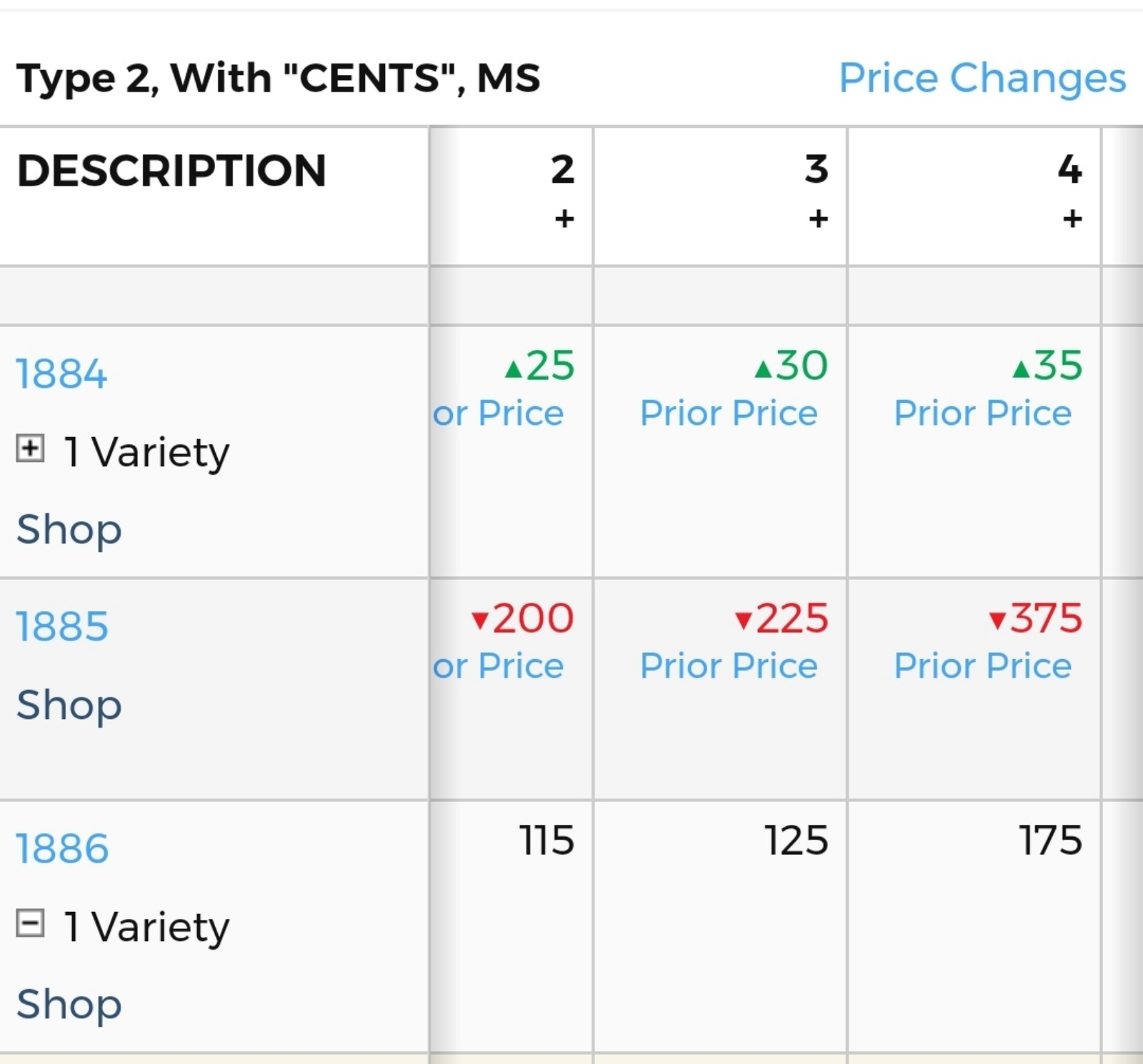Expand the 1884 variety plus icon
Viewport: 1143px width, 1064px height.
coord(30,449)
